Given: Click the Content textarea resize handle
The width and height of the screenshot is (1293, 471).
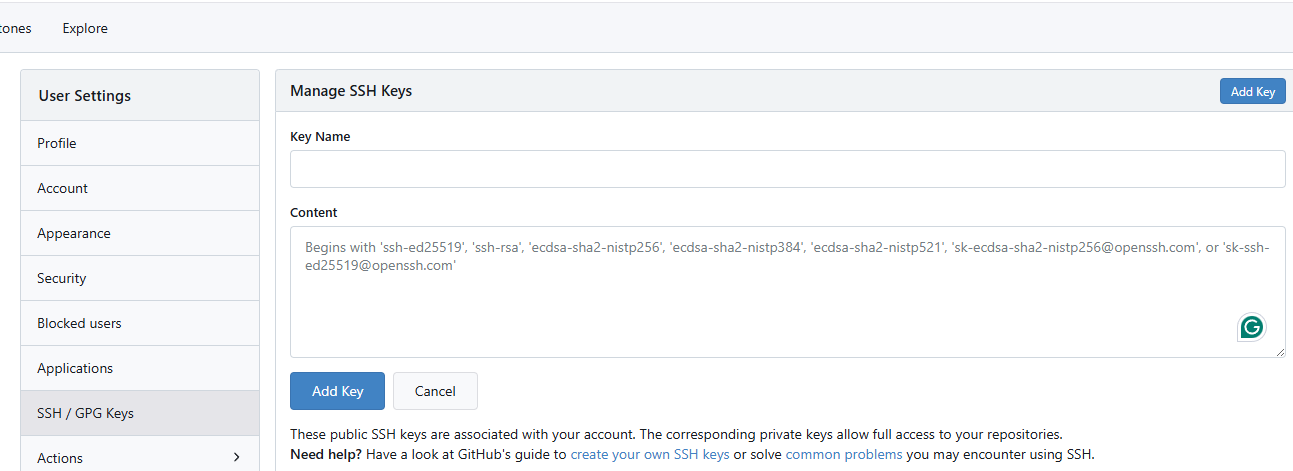Looking at the screenshot, I should tap(1280, 352).
